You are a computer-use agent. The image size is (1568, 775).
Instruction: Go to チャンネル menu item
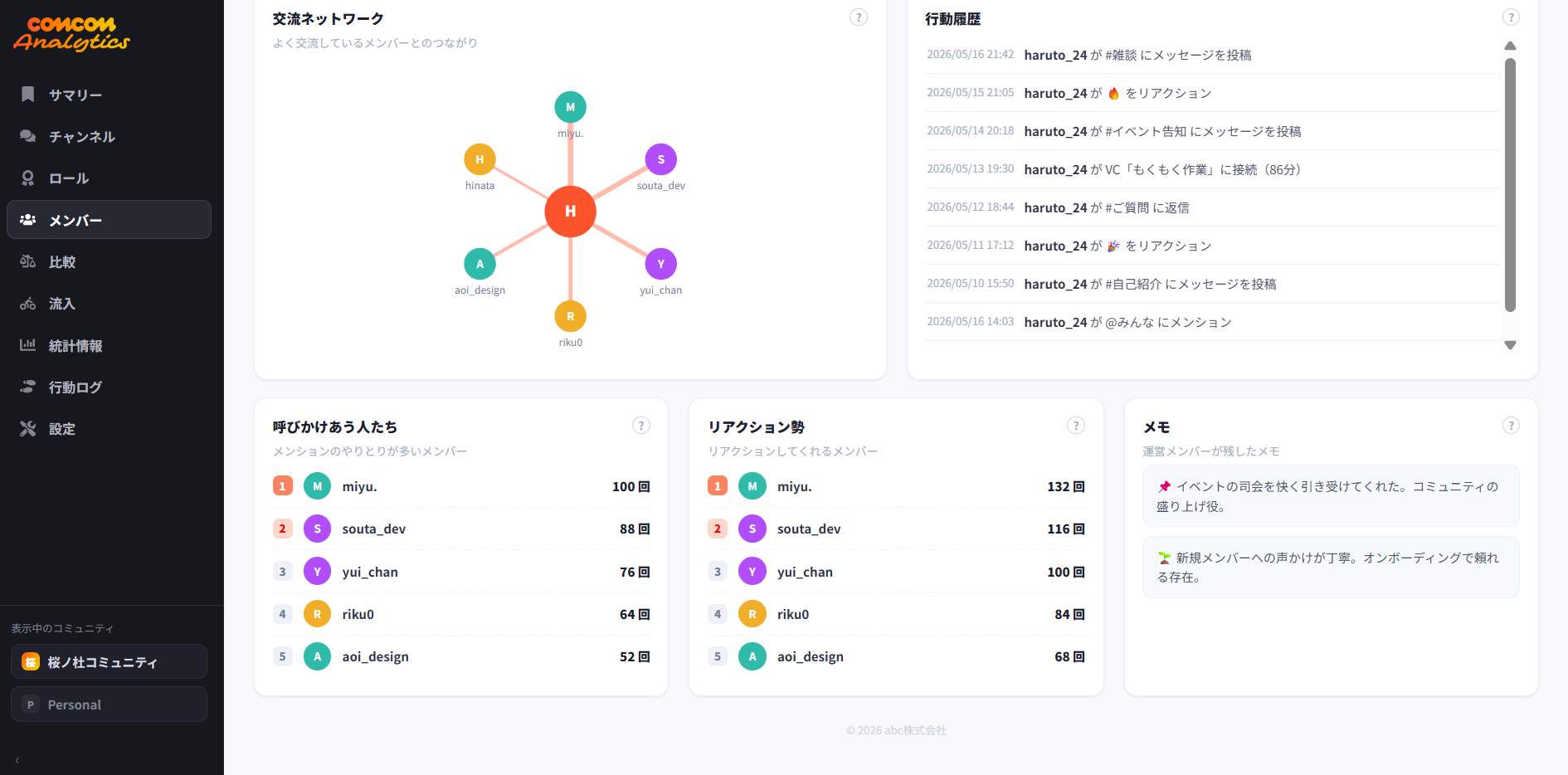pyautogui.click(x=109, y=136)
